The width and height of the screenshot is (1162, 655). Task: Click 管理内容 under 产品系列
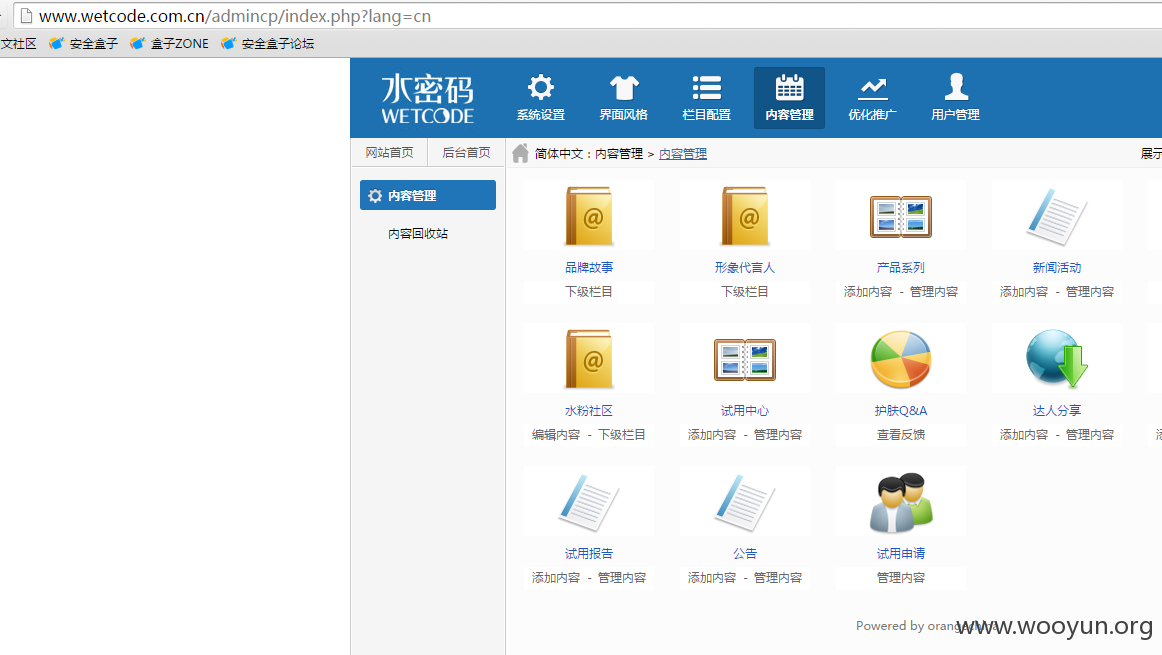click(x=934, y=292)
